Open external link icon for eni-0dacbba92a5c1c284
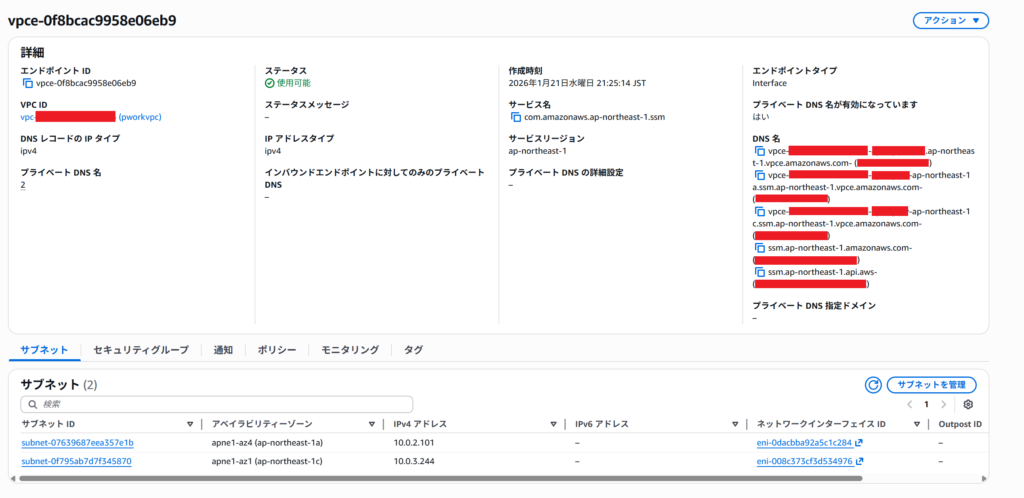 point(860,443)
